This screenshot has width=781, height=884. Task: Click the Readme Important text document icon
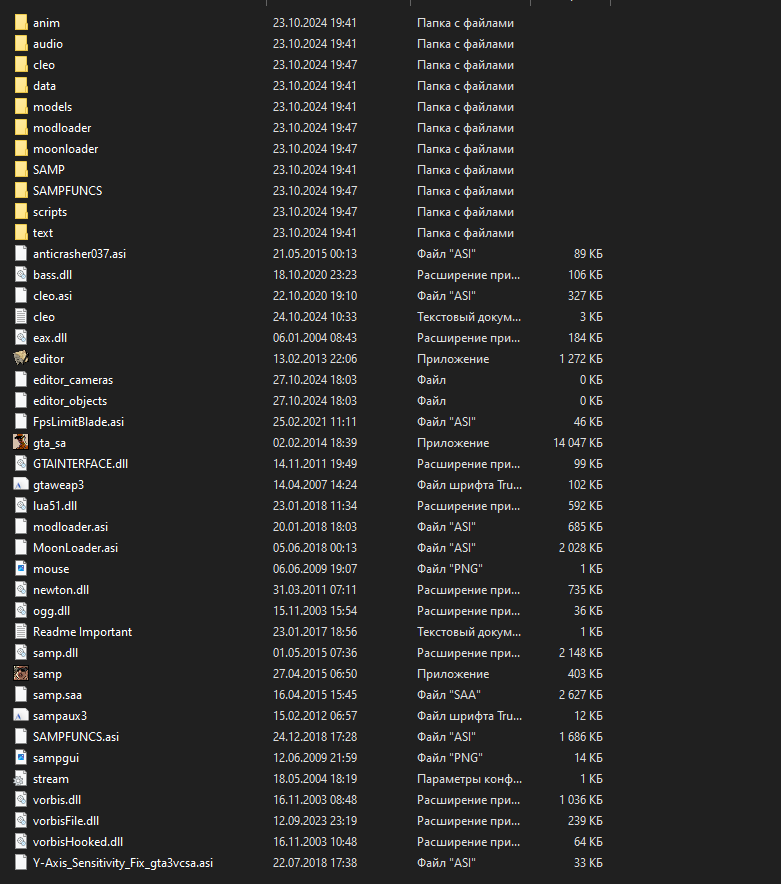point(21,631)
